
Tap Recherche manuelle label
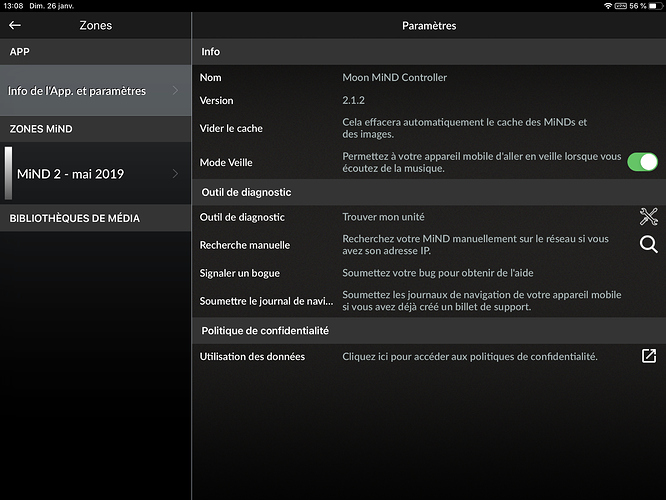coord(245,245)
